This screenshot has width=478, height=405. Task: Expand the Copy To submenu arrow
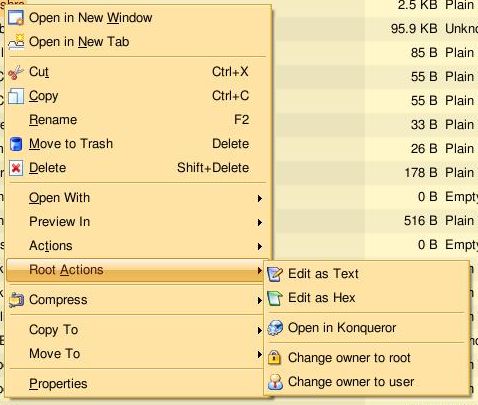(x=260, y=330)
